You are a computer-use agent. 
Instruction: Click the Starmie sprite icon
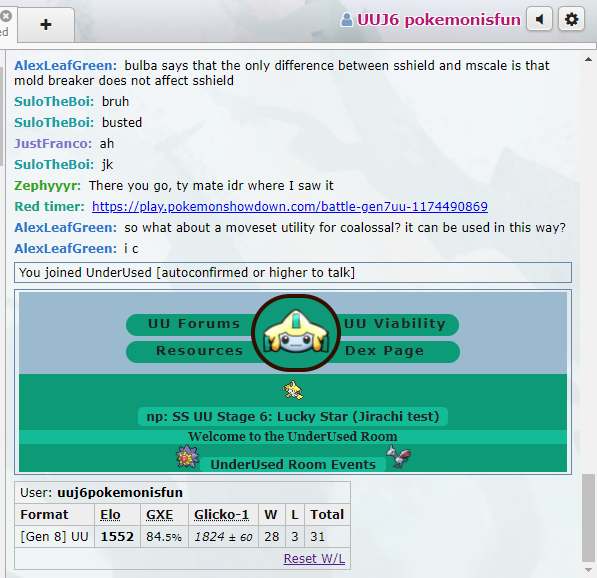click(187, 456)
